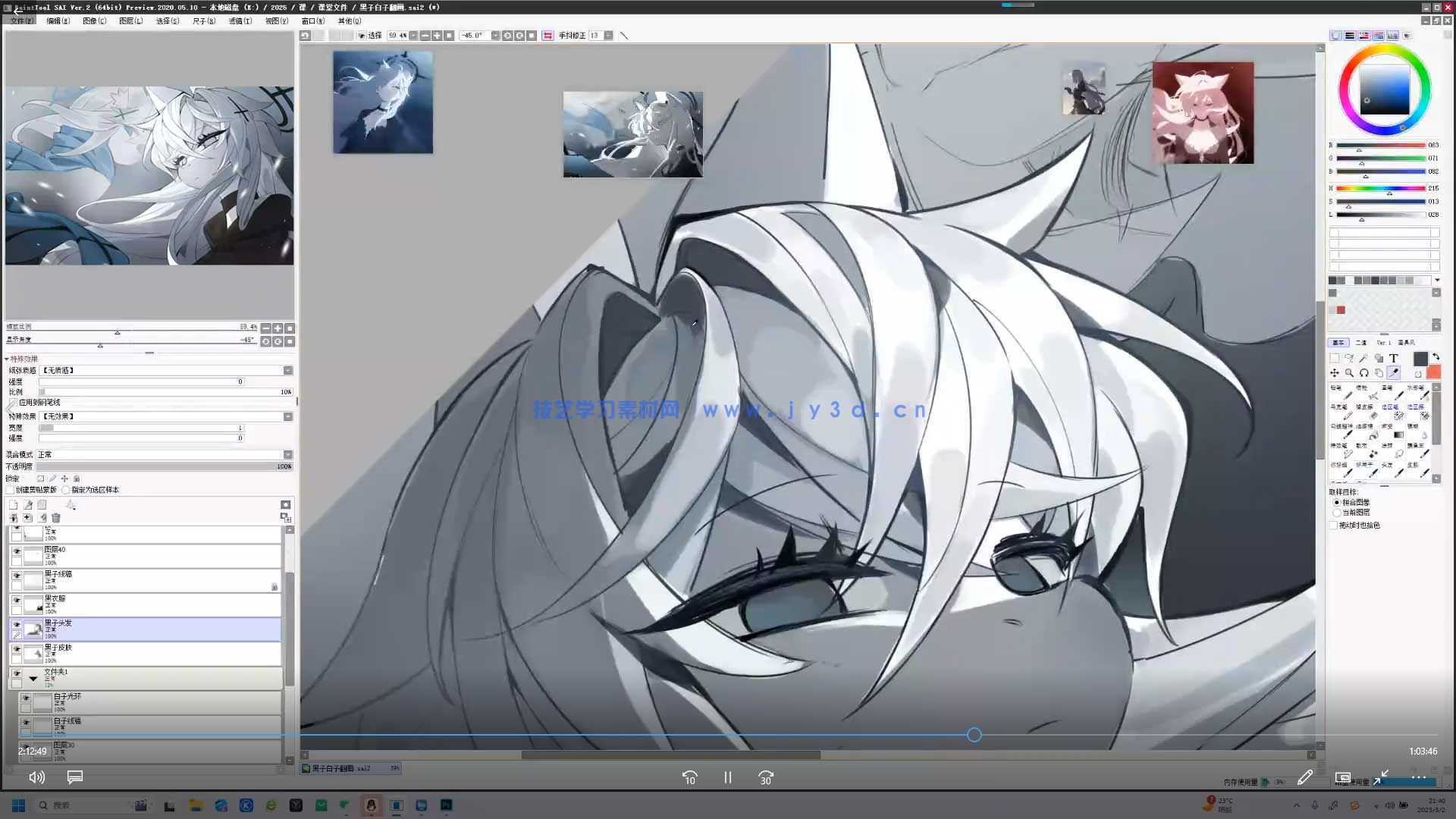
Task: Click the trash icon to delete layer
Action: click(56, 518)
